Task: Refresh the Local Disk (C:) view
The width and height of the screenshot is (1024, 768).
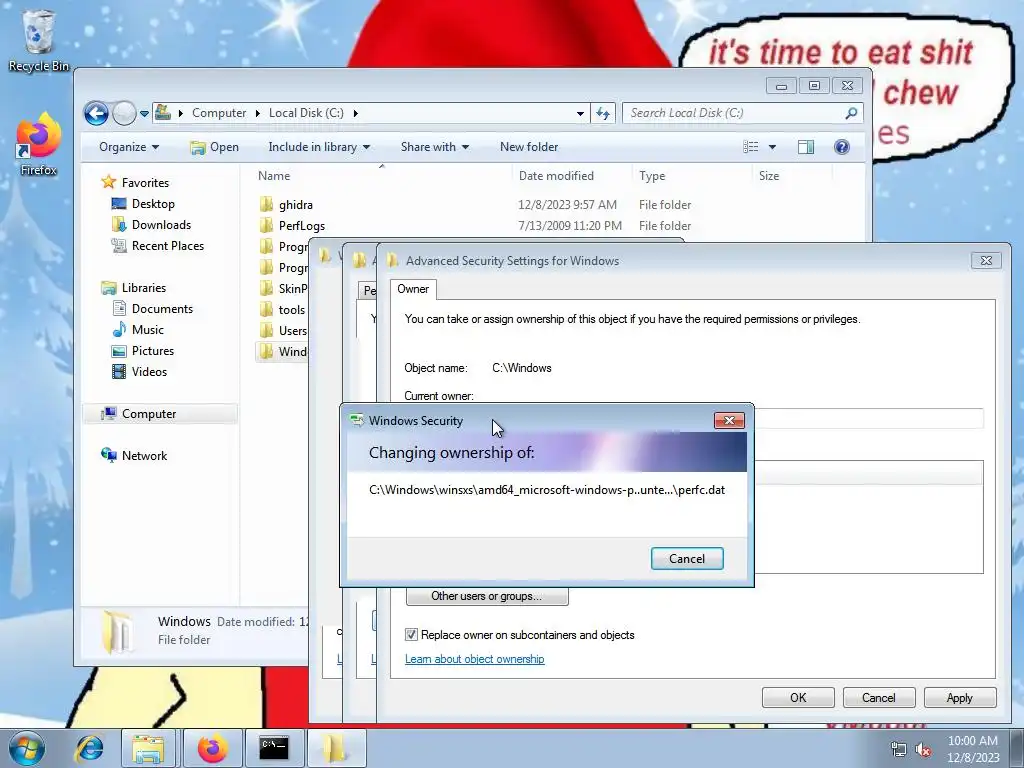Action: point(603,113)
